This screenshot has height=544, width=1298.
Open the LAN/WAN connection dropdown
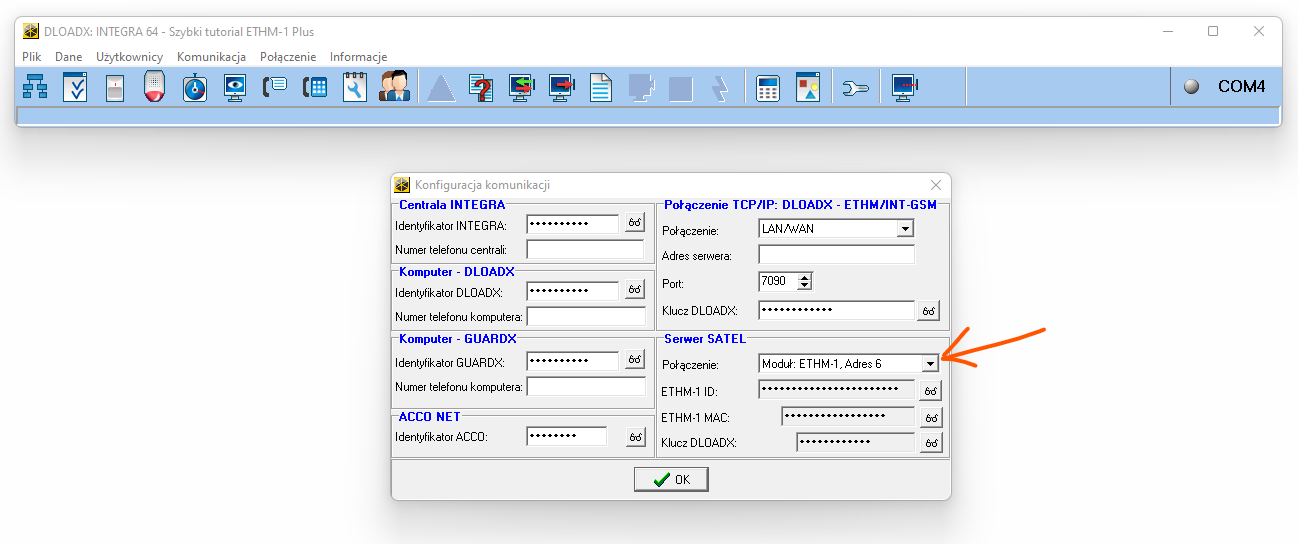(x=904, y=229)
